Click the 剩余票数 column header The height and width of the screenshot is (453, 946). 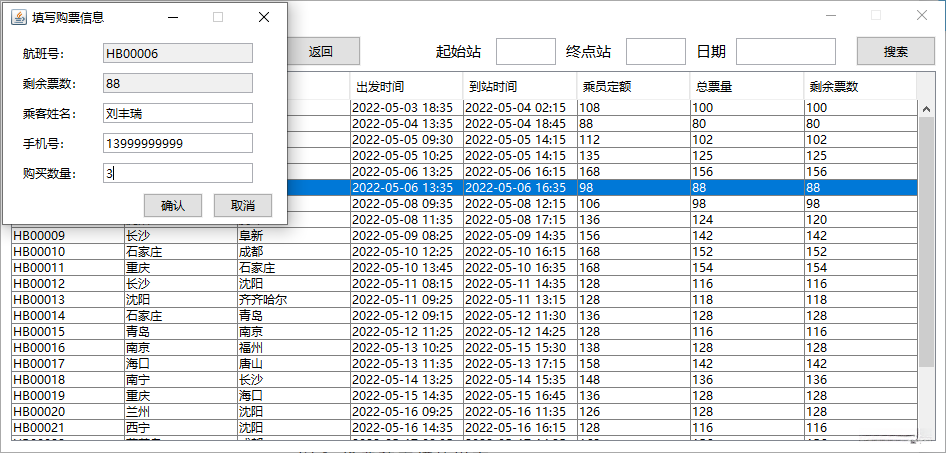pyautogui.click(x=860, y=86)
